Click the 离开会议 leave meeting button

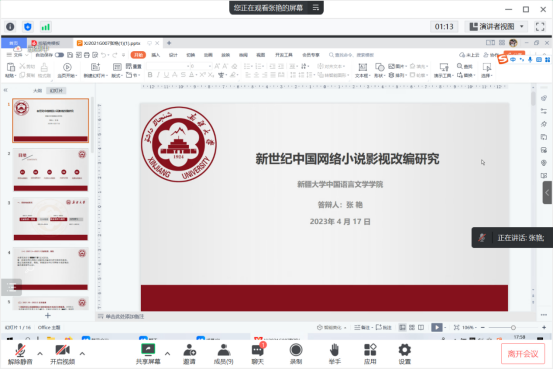(x=523, y=353)
